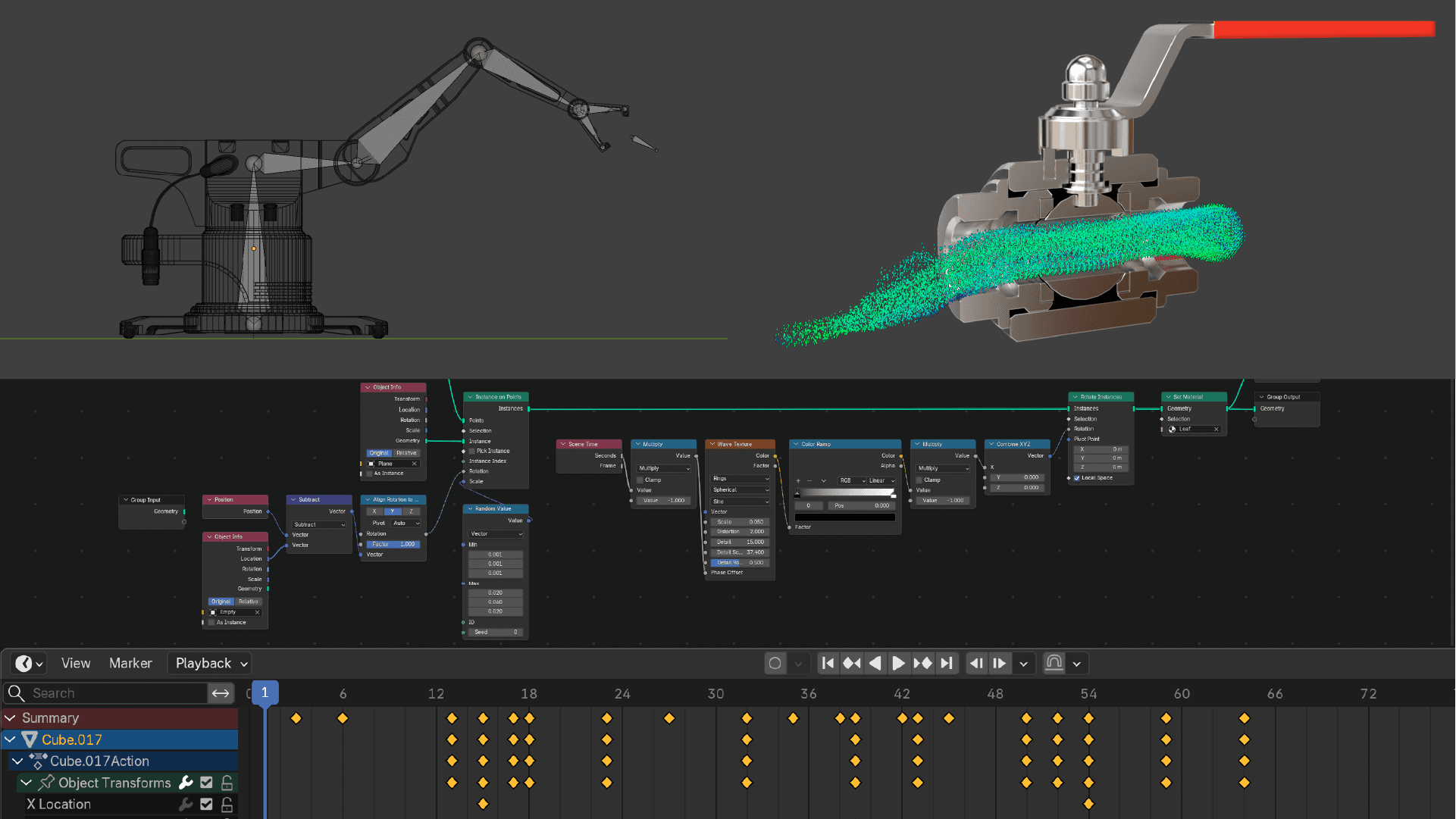The image size is (1456, 819).
Task: Jump to the timeline start frame
Action: tap(828, 664)
